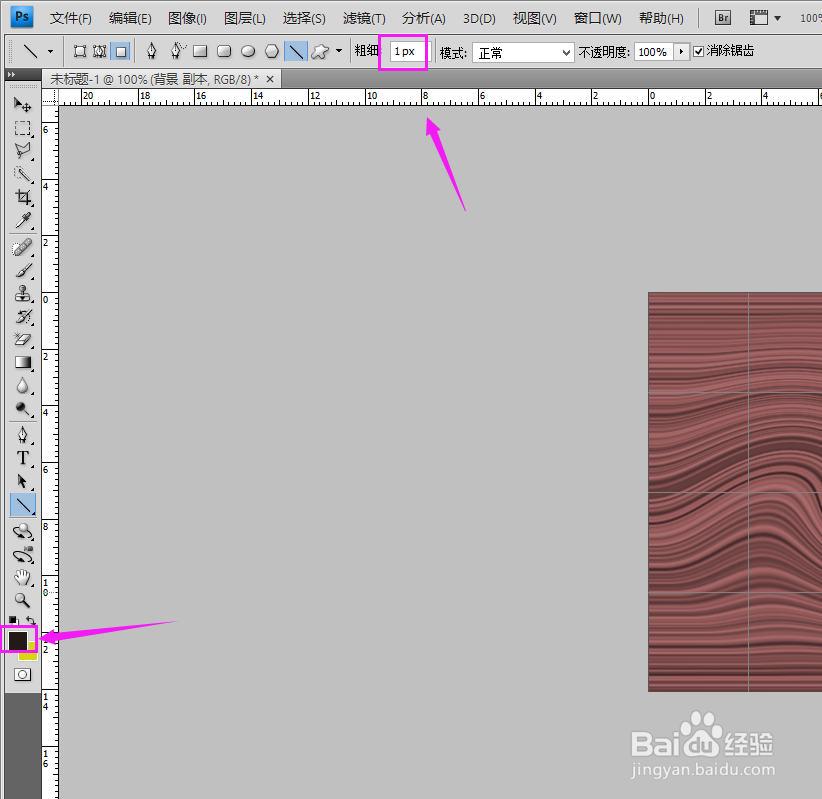Open the Edit menu
Viewport: 822px width, 799px height.
[130, 19]
